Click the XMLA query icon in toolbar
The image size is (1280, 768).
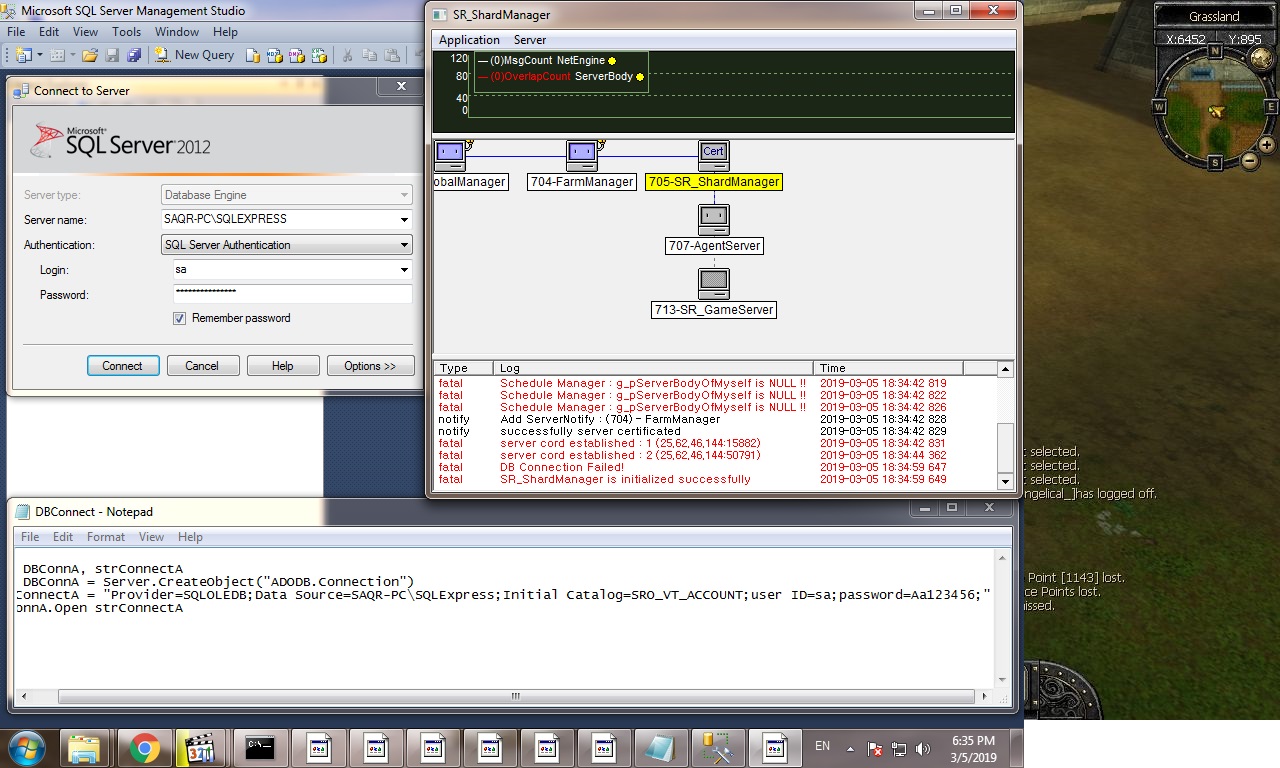(317, 55)
